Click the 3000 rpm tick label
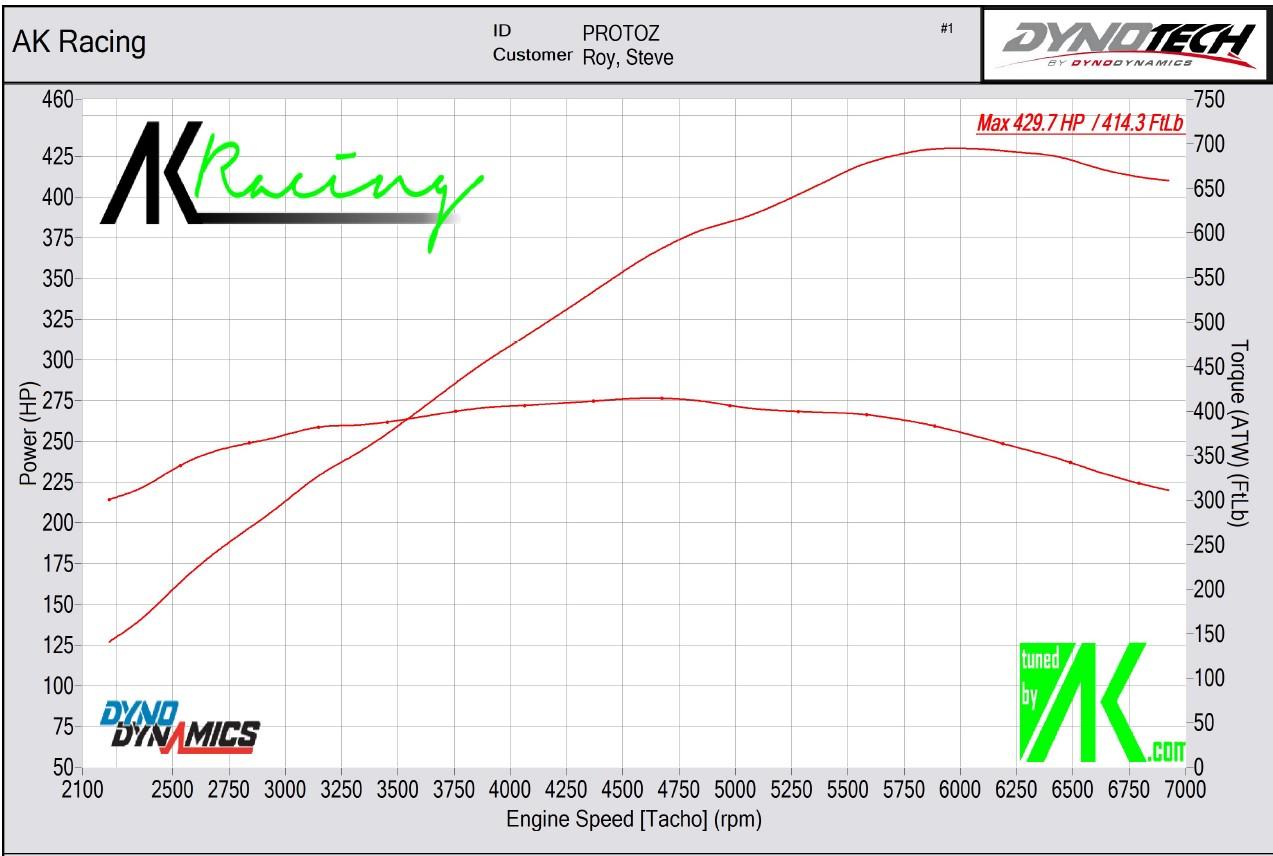Screen dimensions: 1273x856 [285, 789]
